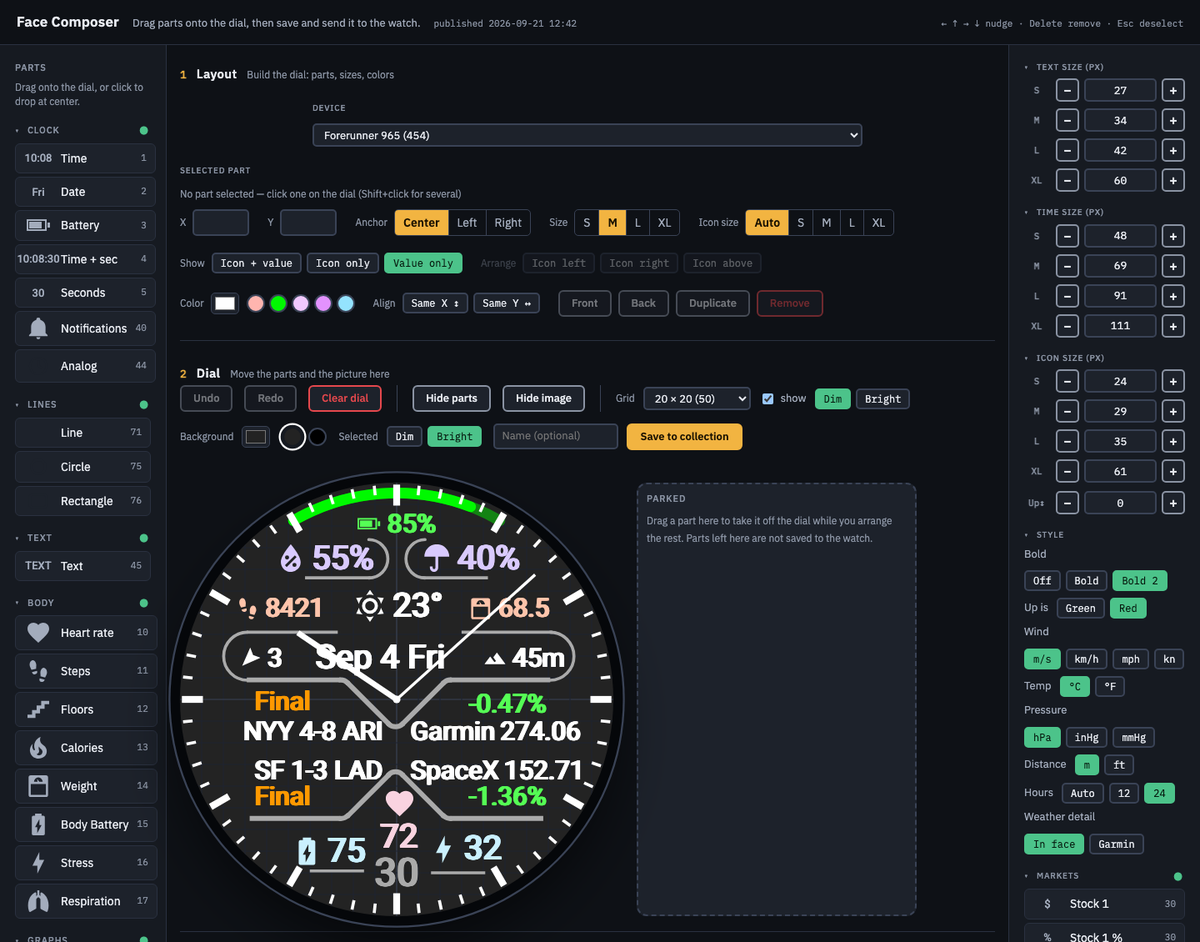Select the pink heart icon on dial
The width and height of the screenshot is (1200, 942).
[399, 802]
